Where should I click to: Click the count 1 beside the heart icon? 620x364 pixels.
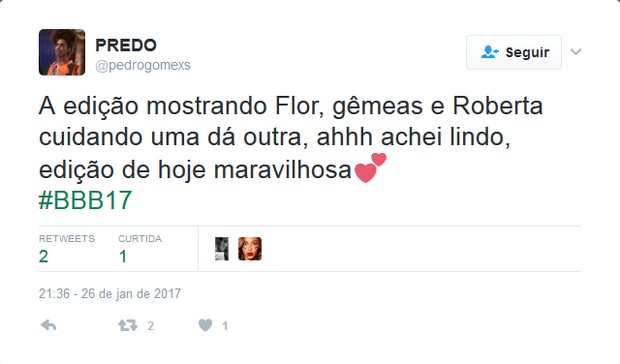coord(225,326)
